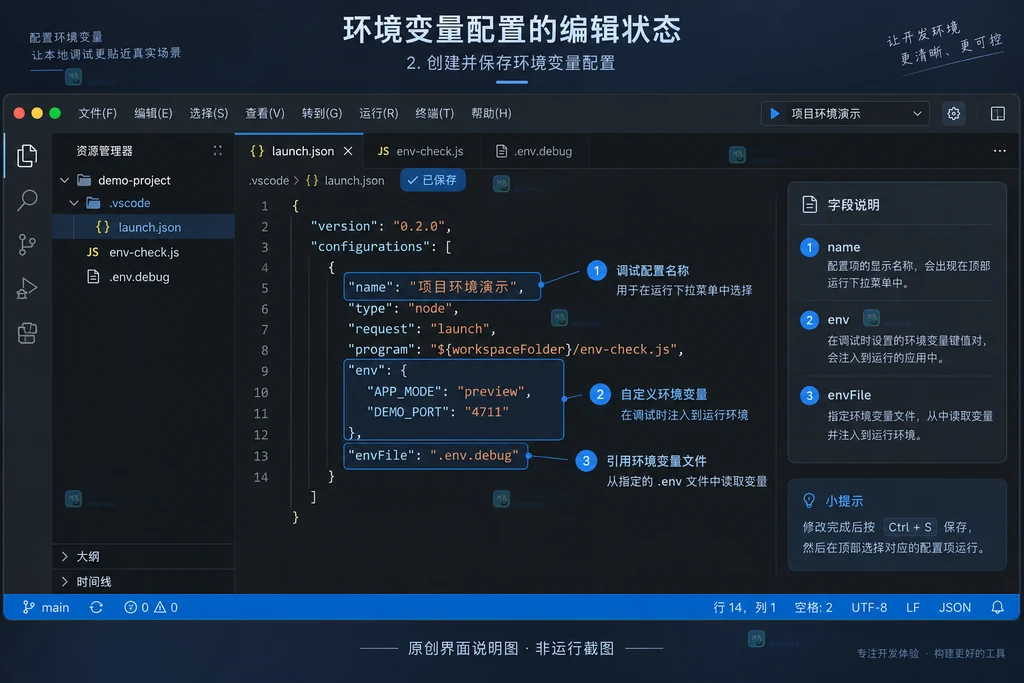Select launch.json in the file tree
This screenshot has width=1024, height=683.
tap(143, 227)
